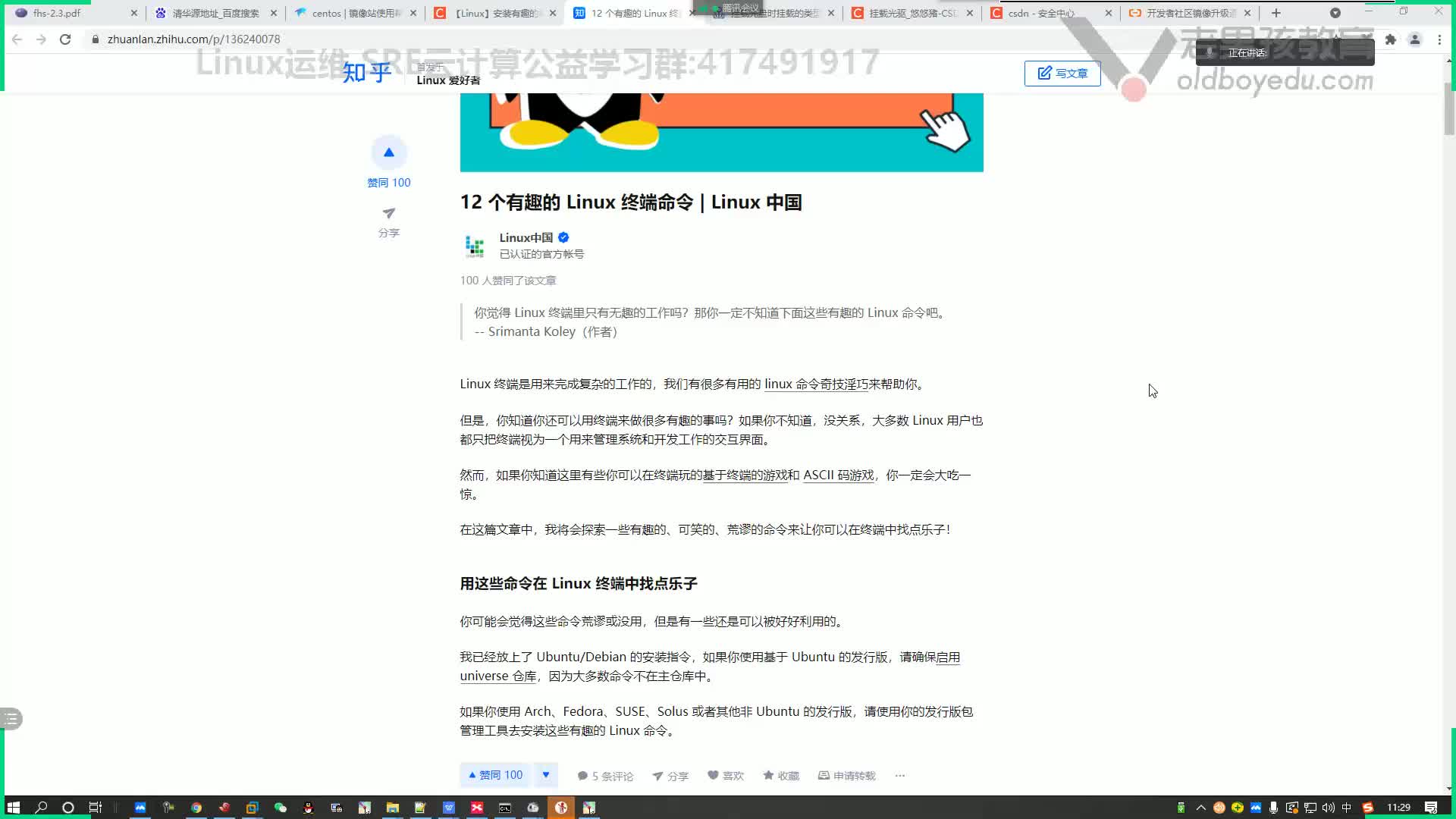Click the 11:29 taskbar clock

pyautogui.click(x=1399, y=808)
